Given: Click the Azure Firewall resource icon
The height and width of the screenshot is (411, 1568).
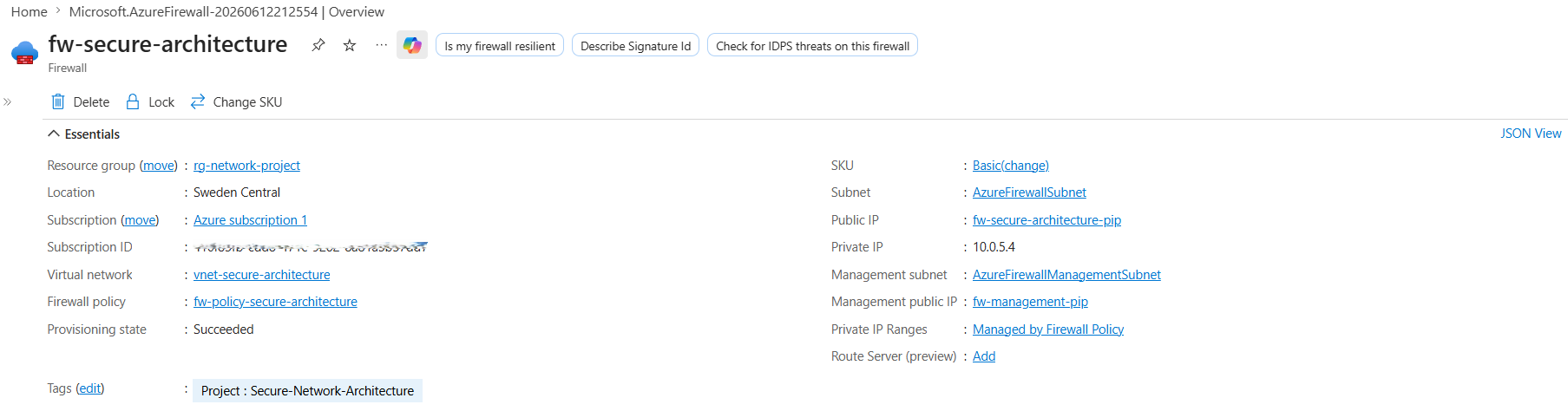Looking at the screenshot, I should (25, 52).
